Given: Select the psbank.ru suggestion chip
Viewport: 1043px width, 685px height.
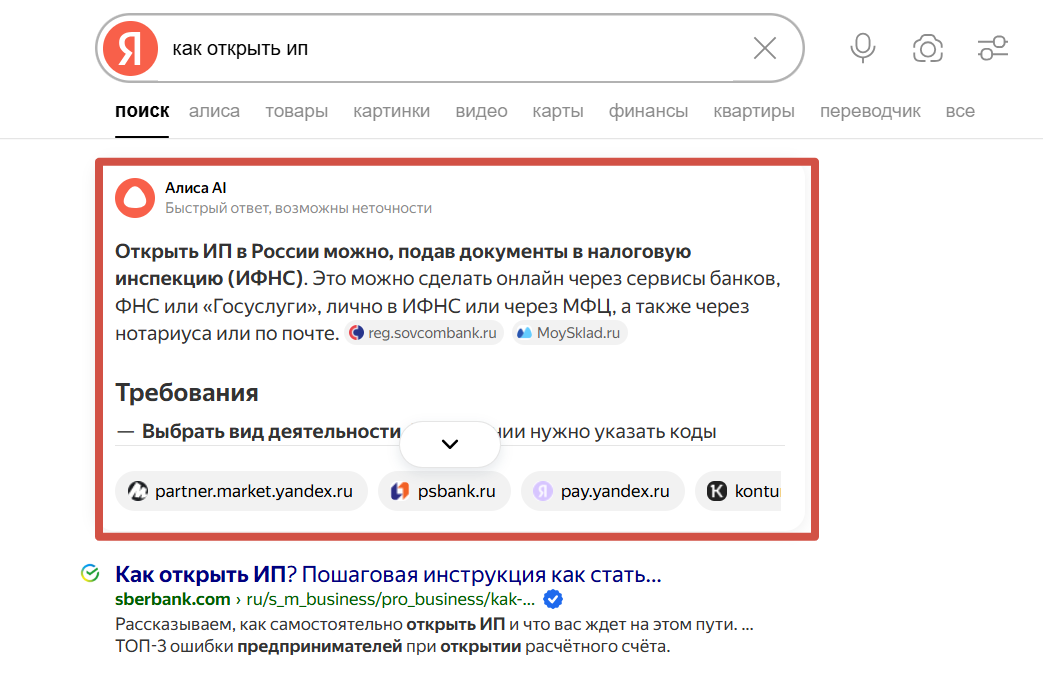Looking at the screenshot, I should [x=444, y=490].
